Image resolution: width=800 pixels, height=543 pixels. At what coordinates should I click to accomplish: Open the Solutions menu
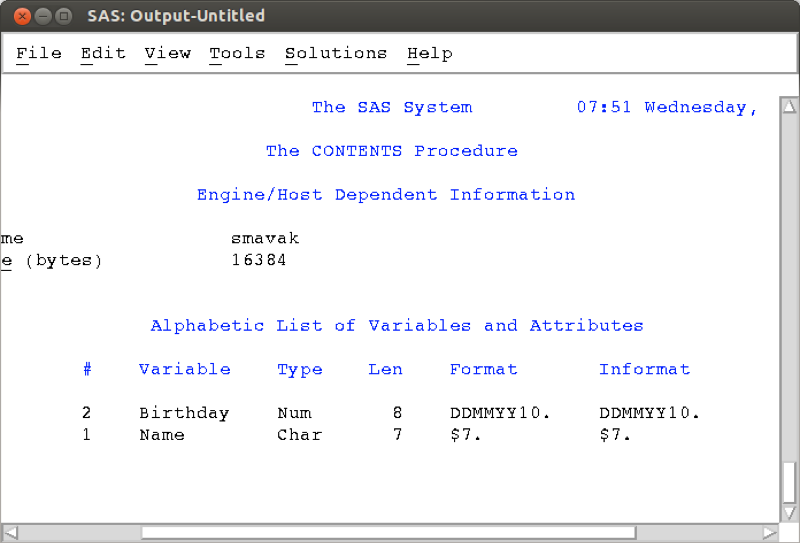click(336, 53)
